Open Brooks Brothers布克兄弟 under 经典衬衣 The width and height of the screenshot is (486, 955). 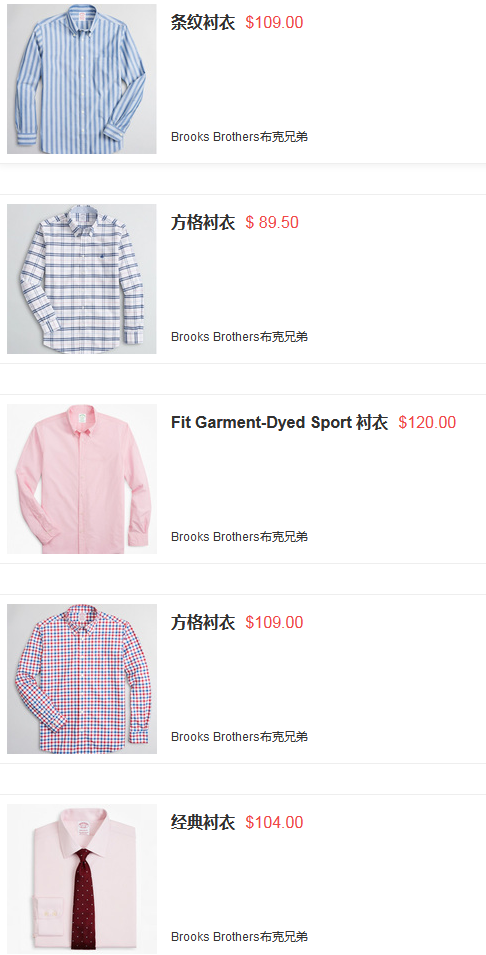pos(239,937)
